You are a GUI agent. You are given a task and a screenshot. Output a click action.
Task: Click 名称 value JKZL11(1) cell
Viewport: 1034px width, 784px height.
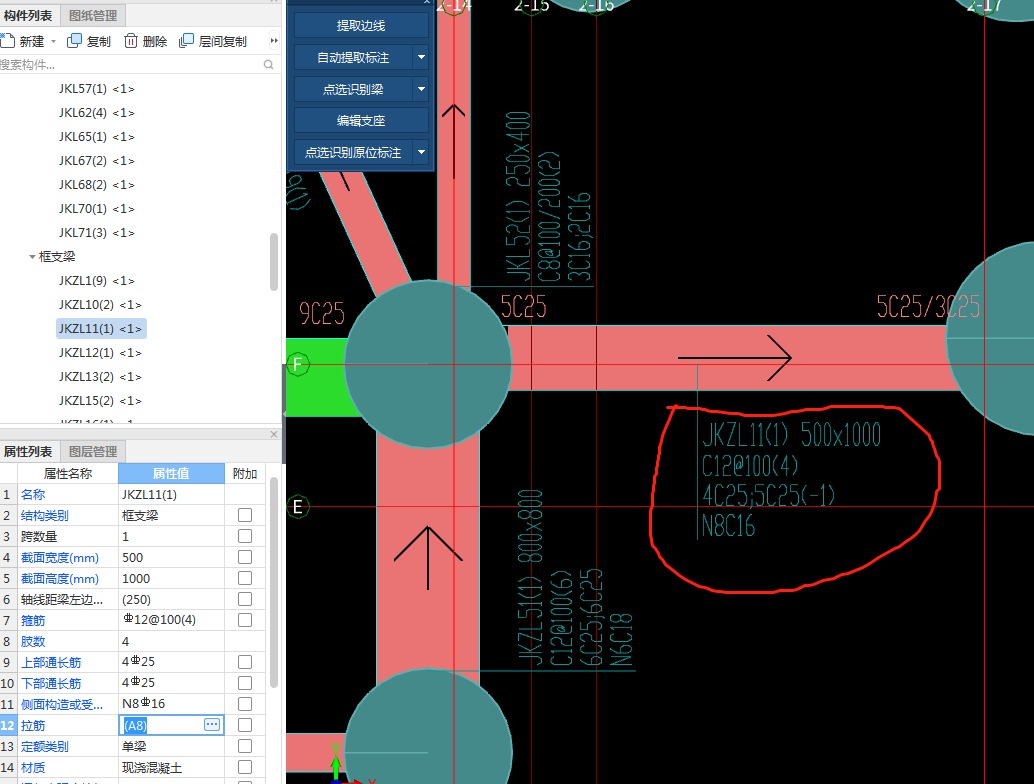tap(171, 495)
